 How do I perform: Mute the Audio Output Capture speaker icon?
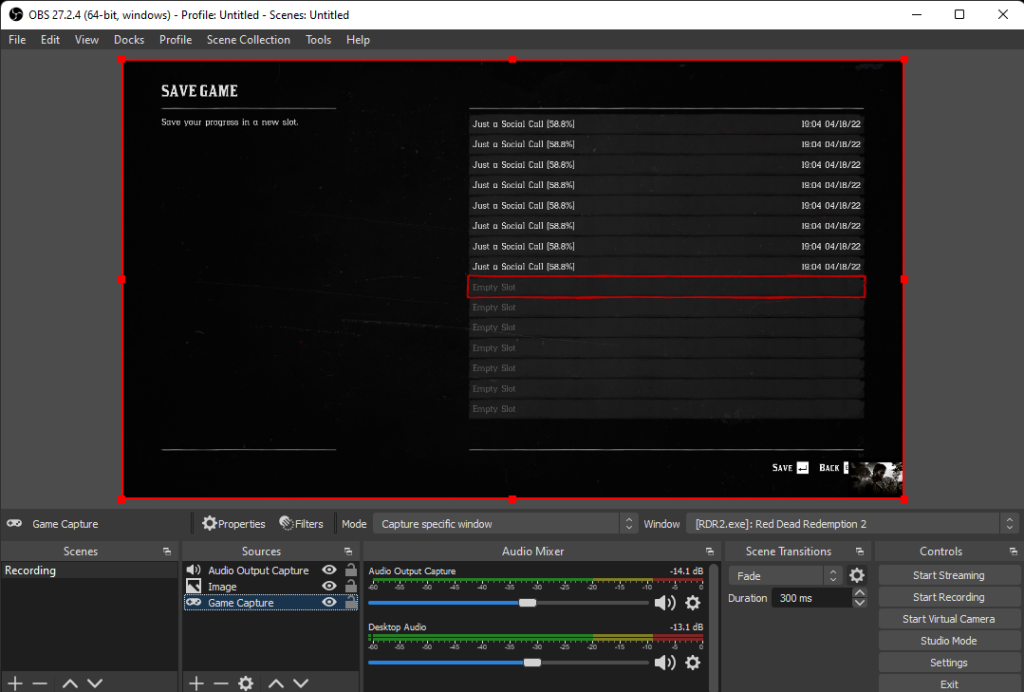[665, 603]
